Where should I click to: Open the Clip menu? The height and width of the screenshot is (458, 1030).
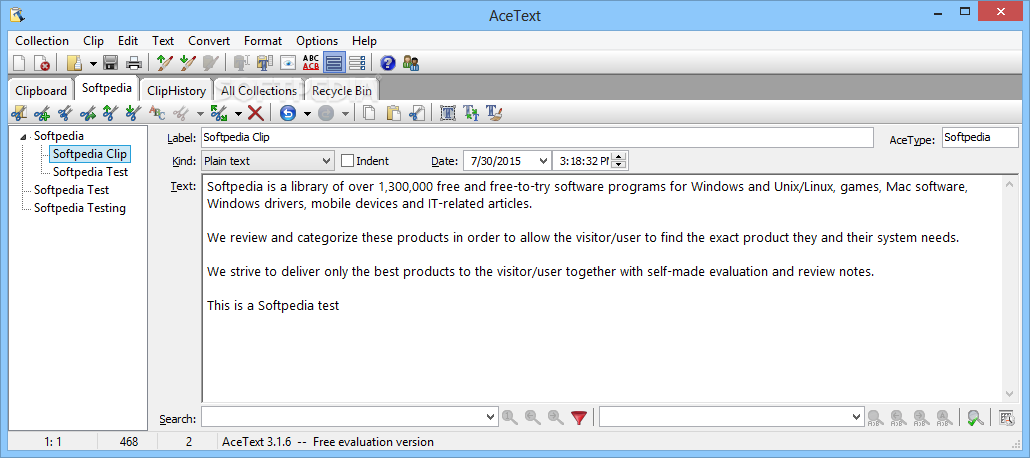[x=93, y=41]
